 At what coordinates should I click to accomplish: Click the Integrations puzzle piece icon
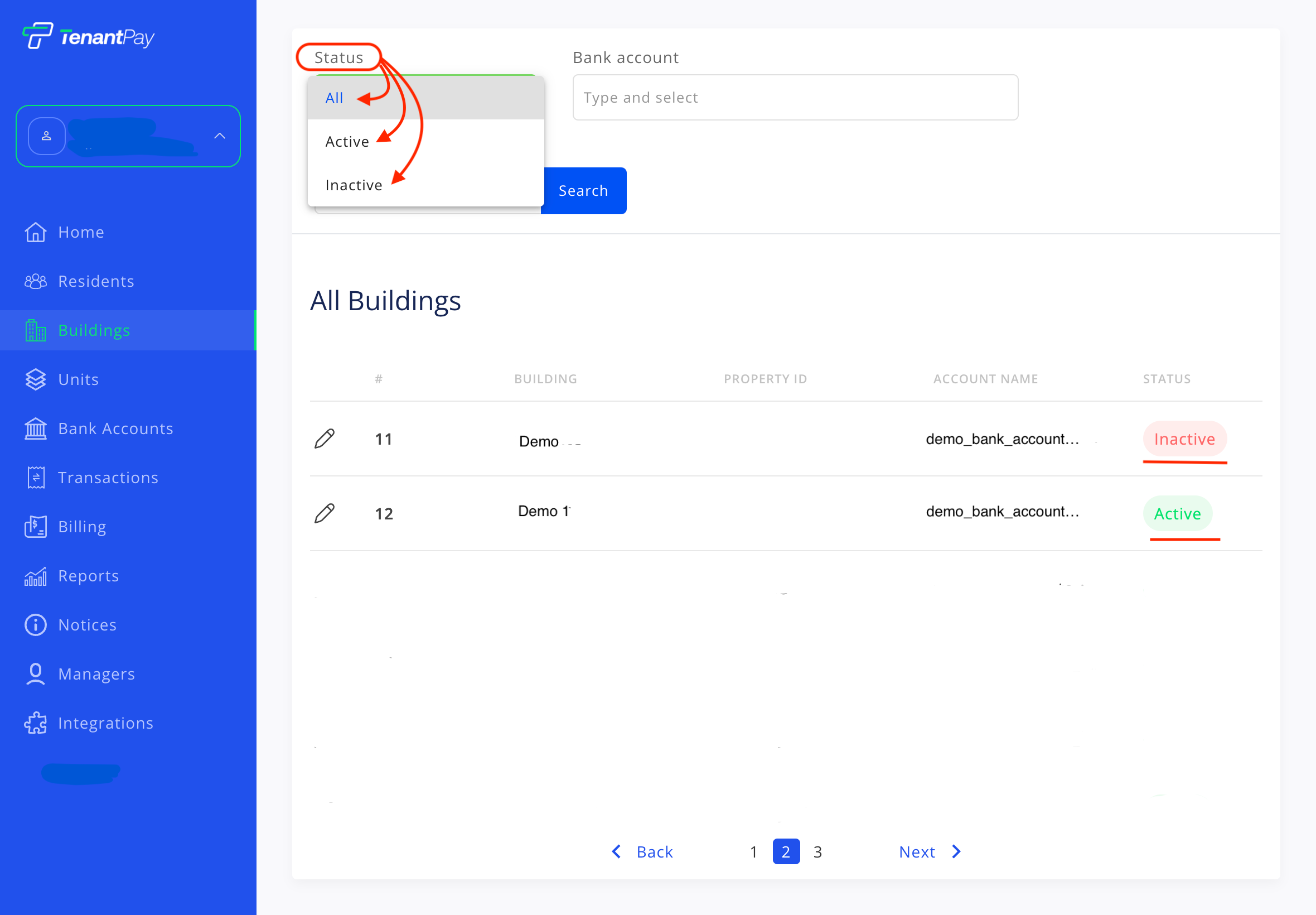[x=36, y=724]
